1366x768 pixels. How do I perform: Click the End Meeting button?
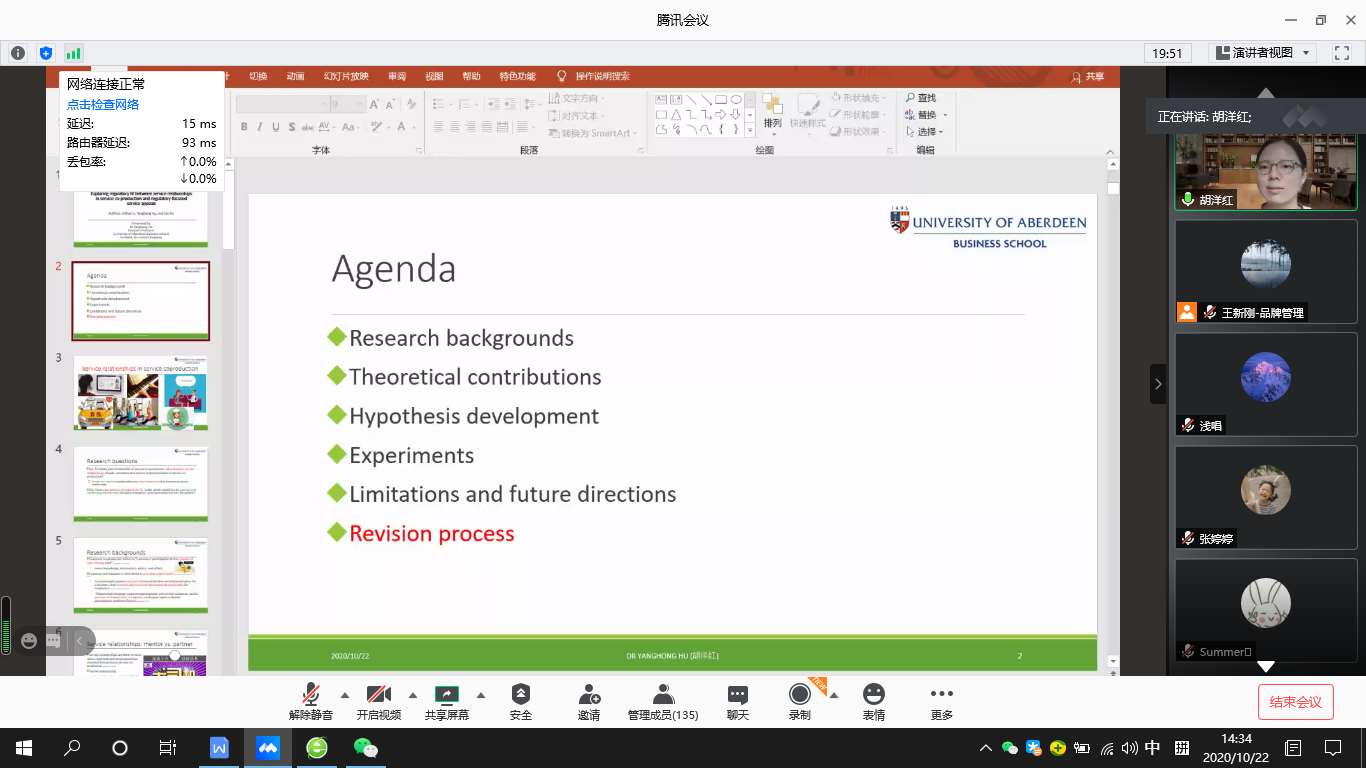tap(1295, 702)
